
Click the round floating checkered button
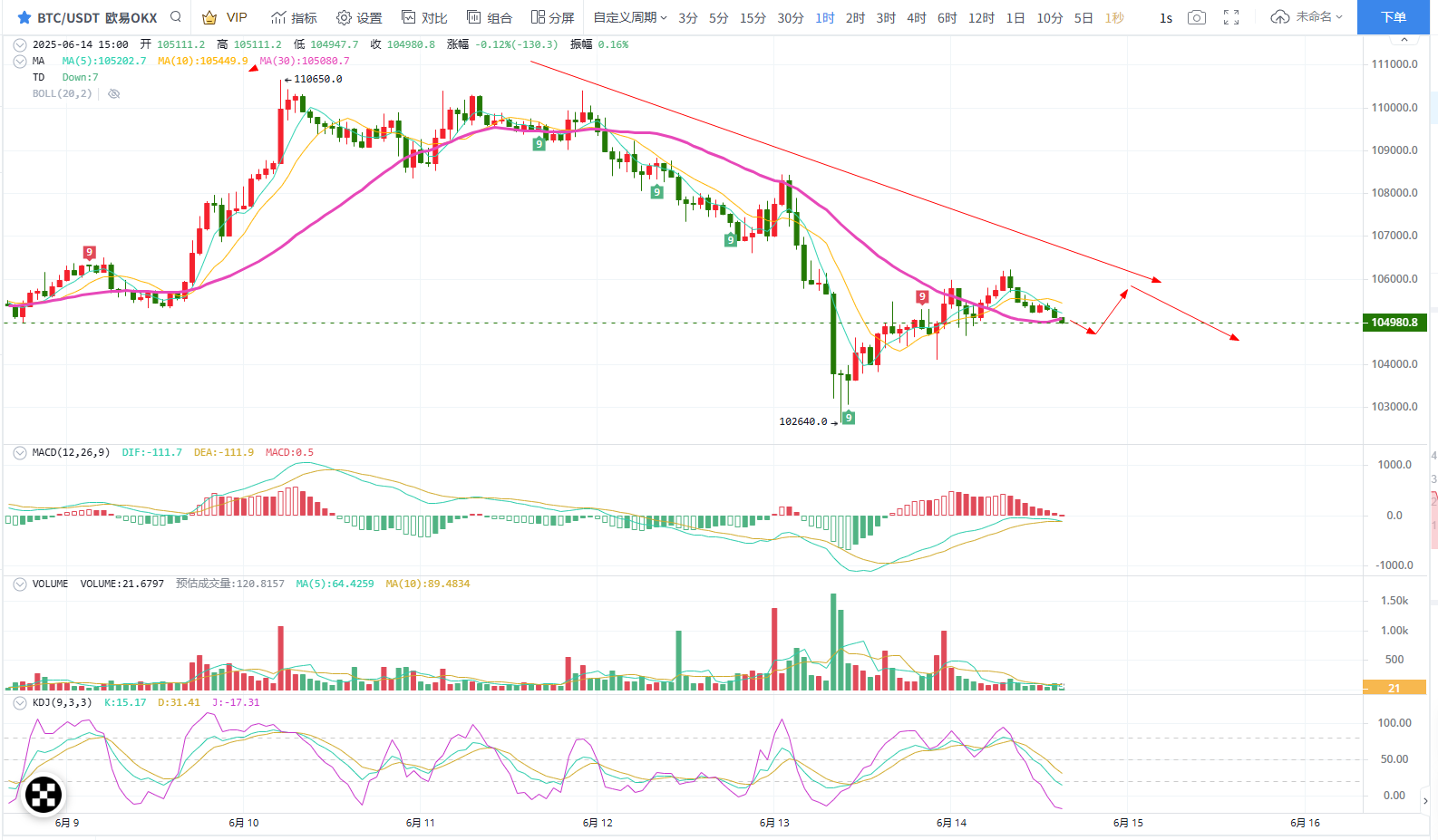pyautogui.click(x=44, y=795)
